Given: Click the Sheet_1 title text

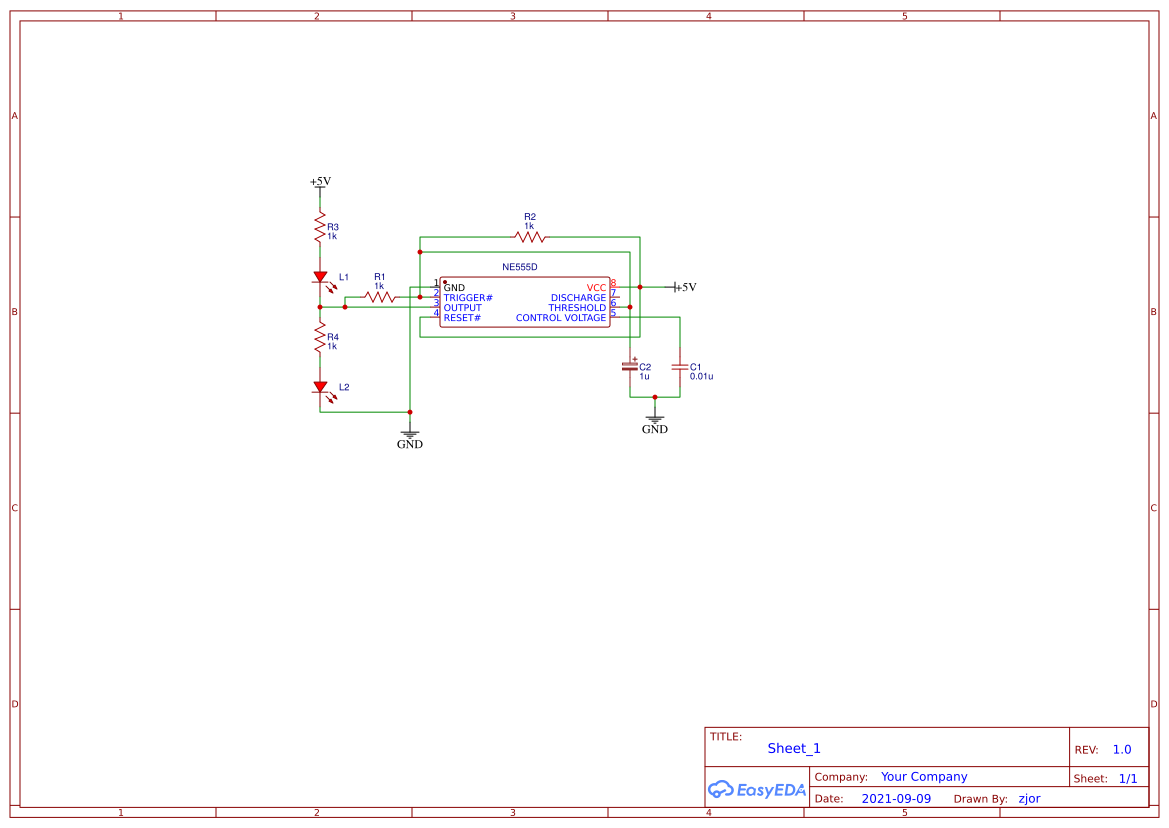Looking at the screenshot, I should click(x=793, y=748).
